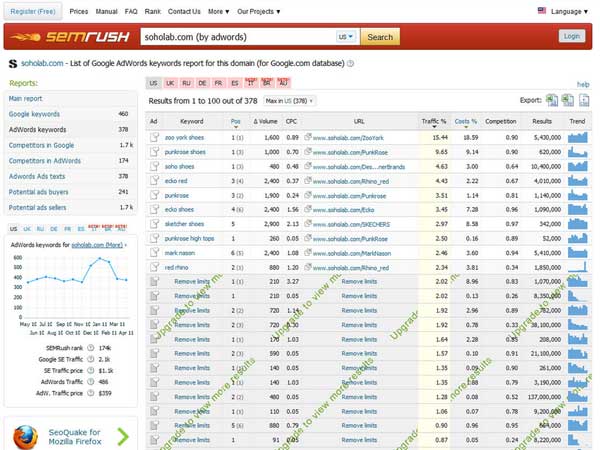Open the ad preview icon for ecko red
The height and width of the screenshot is (450, 600).
click(x=154, y=181)
